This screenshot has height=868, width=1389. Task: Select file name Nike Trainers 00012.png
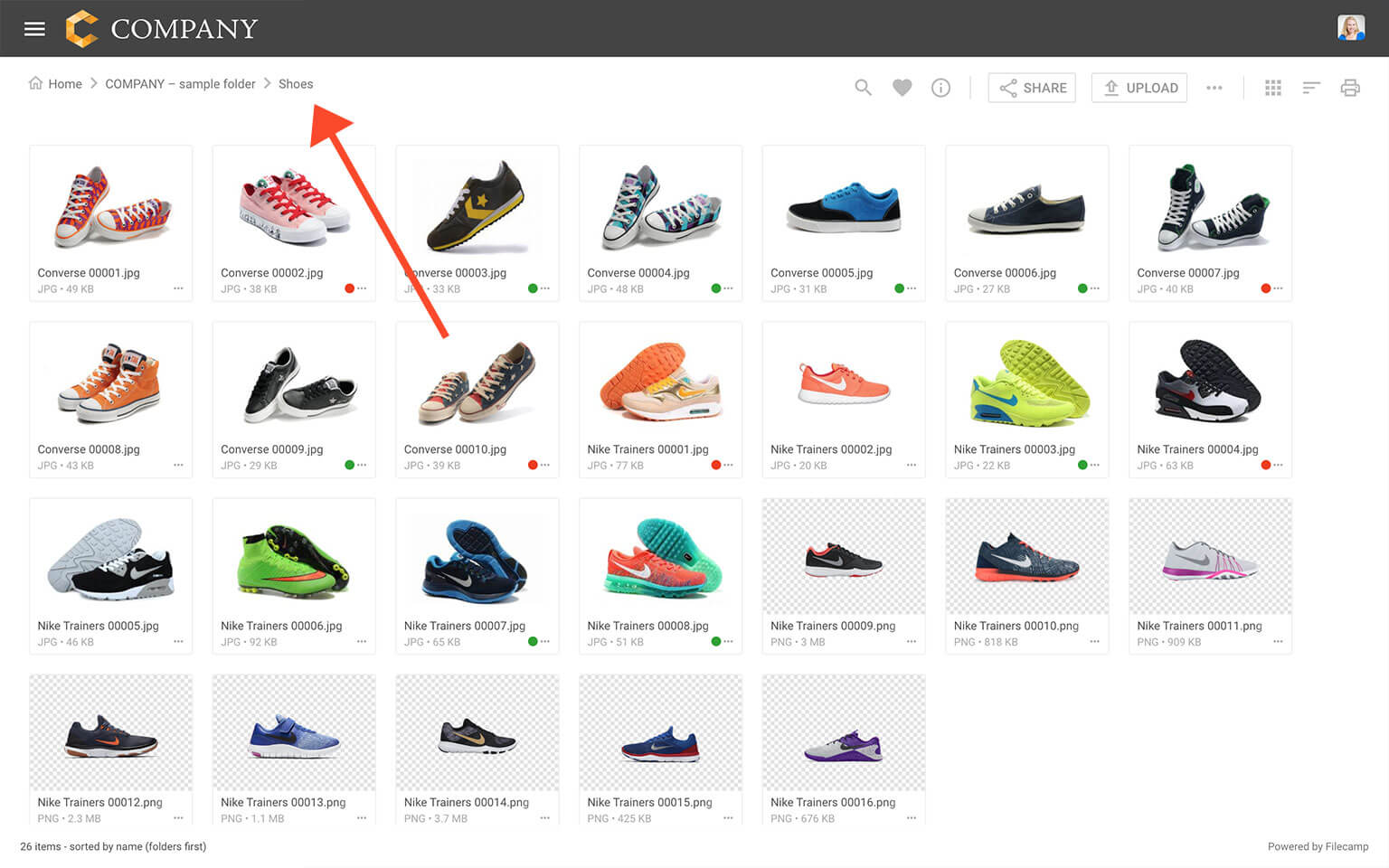100,802
